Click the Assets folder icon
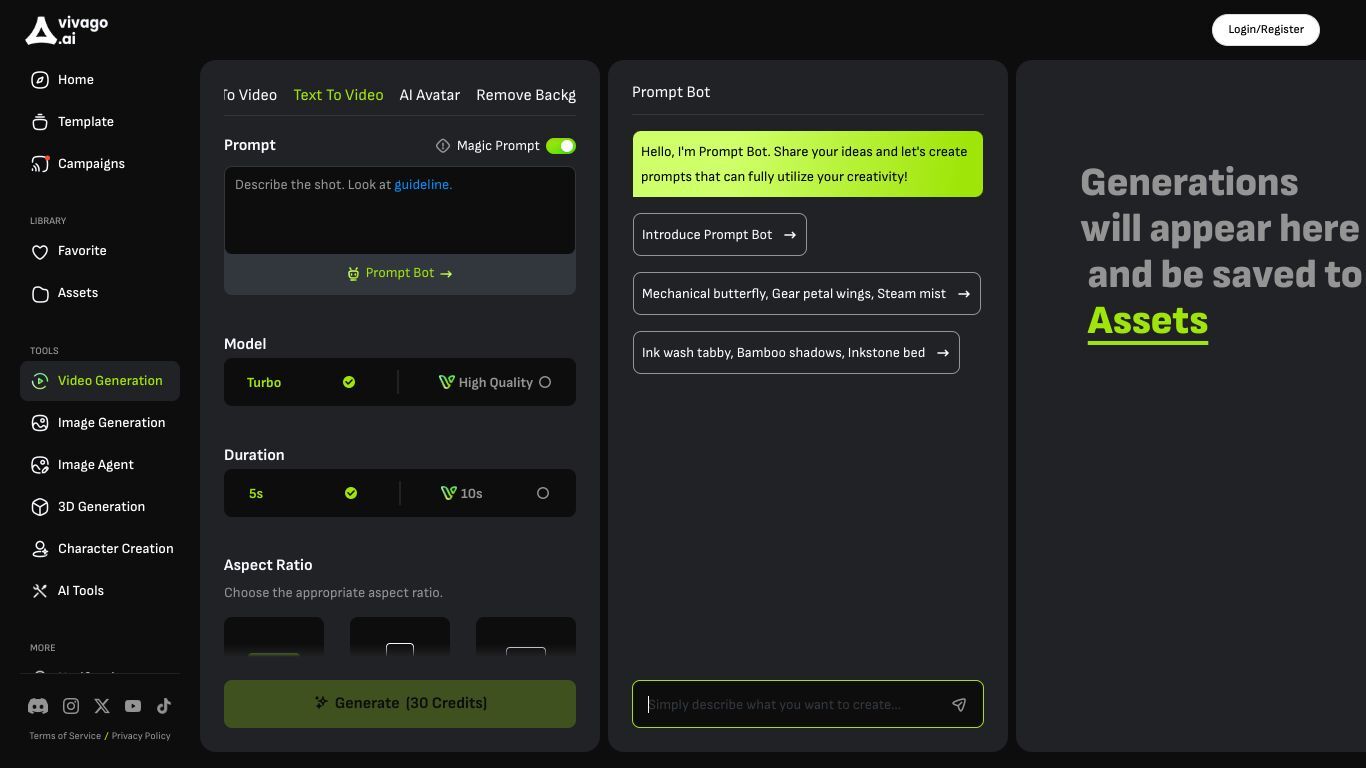 40,294
